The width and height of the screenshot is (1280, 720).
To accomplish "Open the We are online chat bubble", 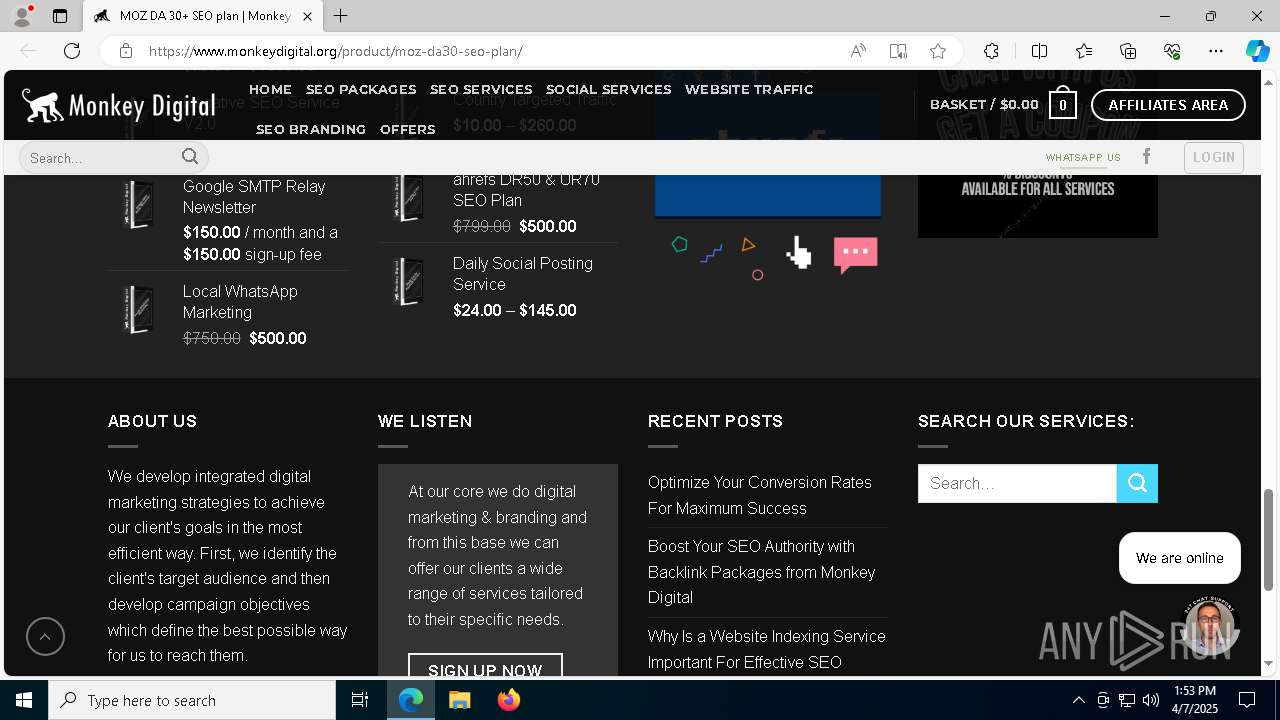I will click(x=1180, y=558).
